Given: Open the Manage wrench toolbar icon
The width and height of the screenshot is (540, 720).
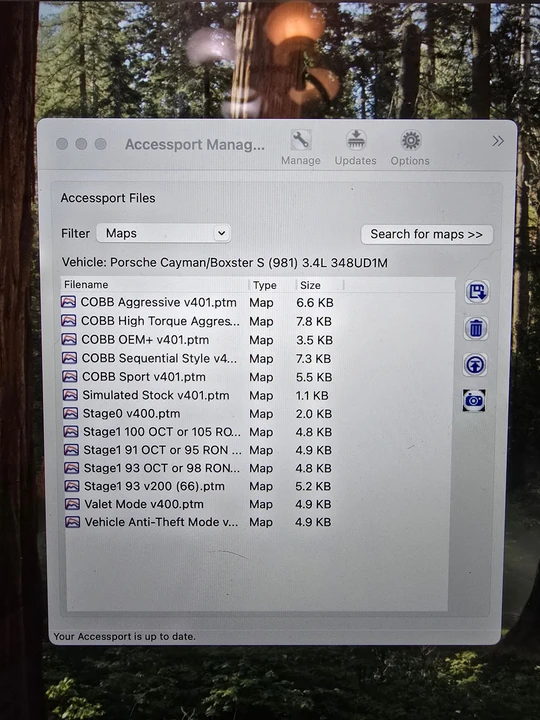Looking at the screenshot, I should [x=301, y=140].
